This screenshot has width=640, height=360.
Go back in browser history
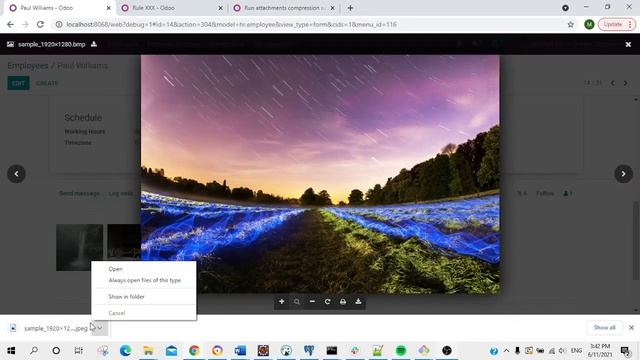10,24
